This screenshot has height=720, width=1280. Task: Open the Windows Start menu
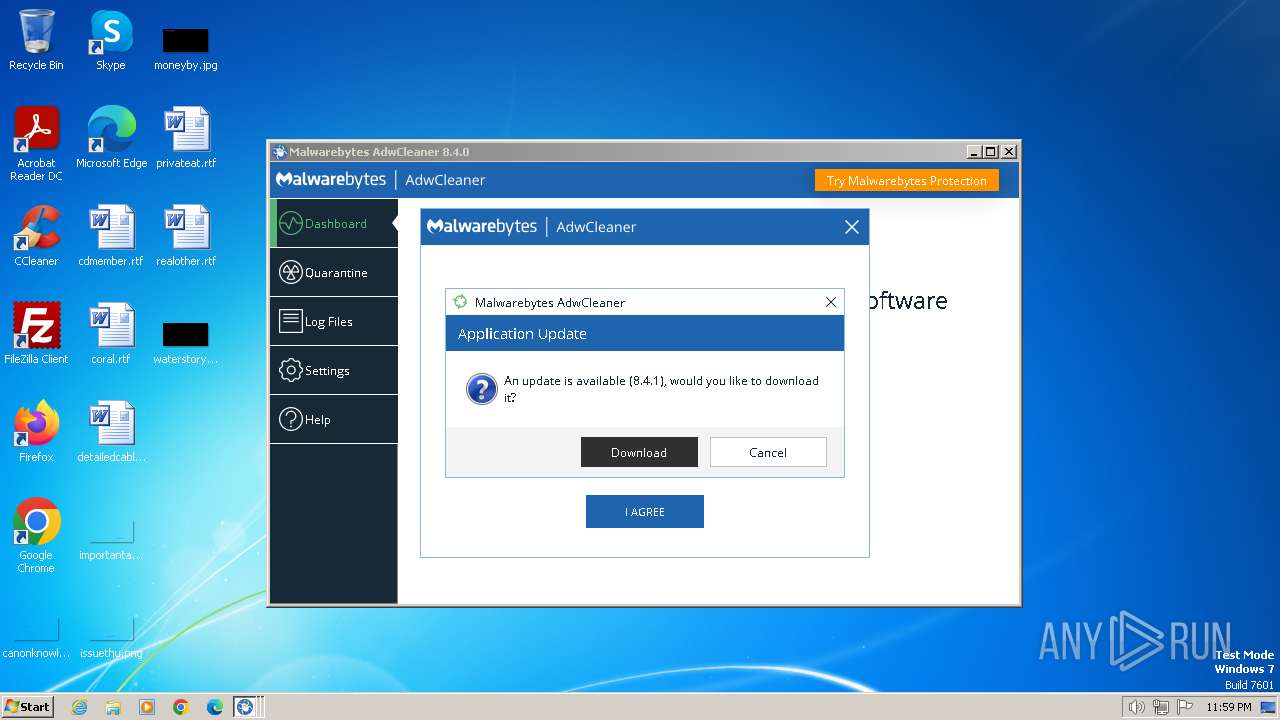(x=28, y=706)
